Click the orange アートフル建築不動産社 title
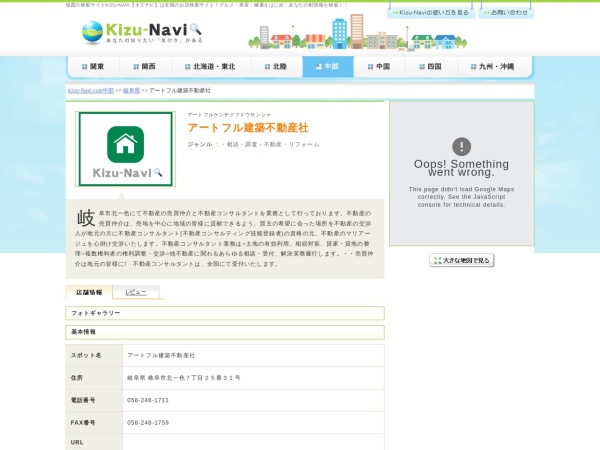The height and width of the screenshot is (450, 600). pyautogui.click(x=248, y=128)
